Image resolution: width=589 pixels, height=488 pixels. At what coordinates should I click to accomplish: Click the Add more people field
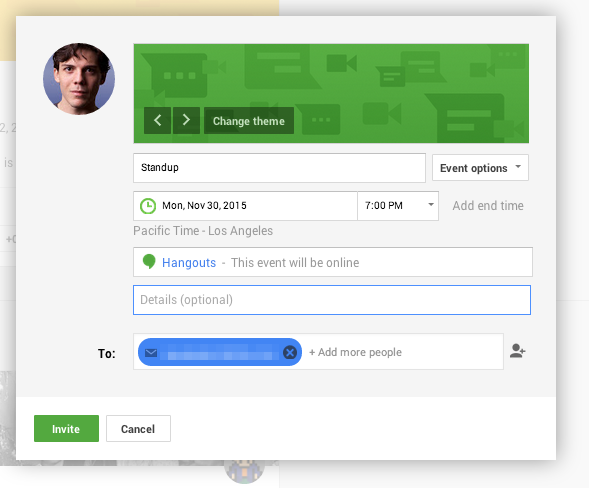click(404, 352)
